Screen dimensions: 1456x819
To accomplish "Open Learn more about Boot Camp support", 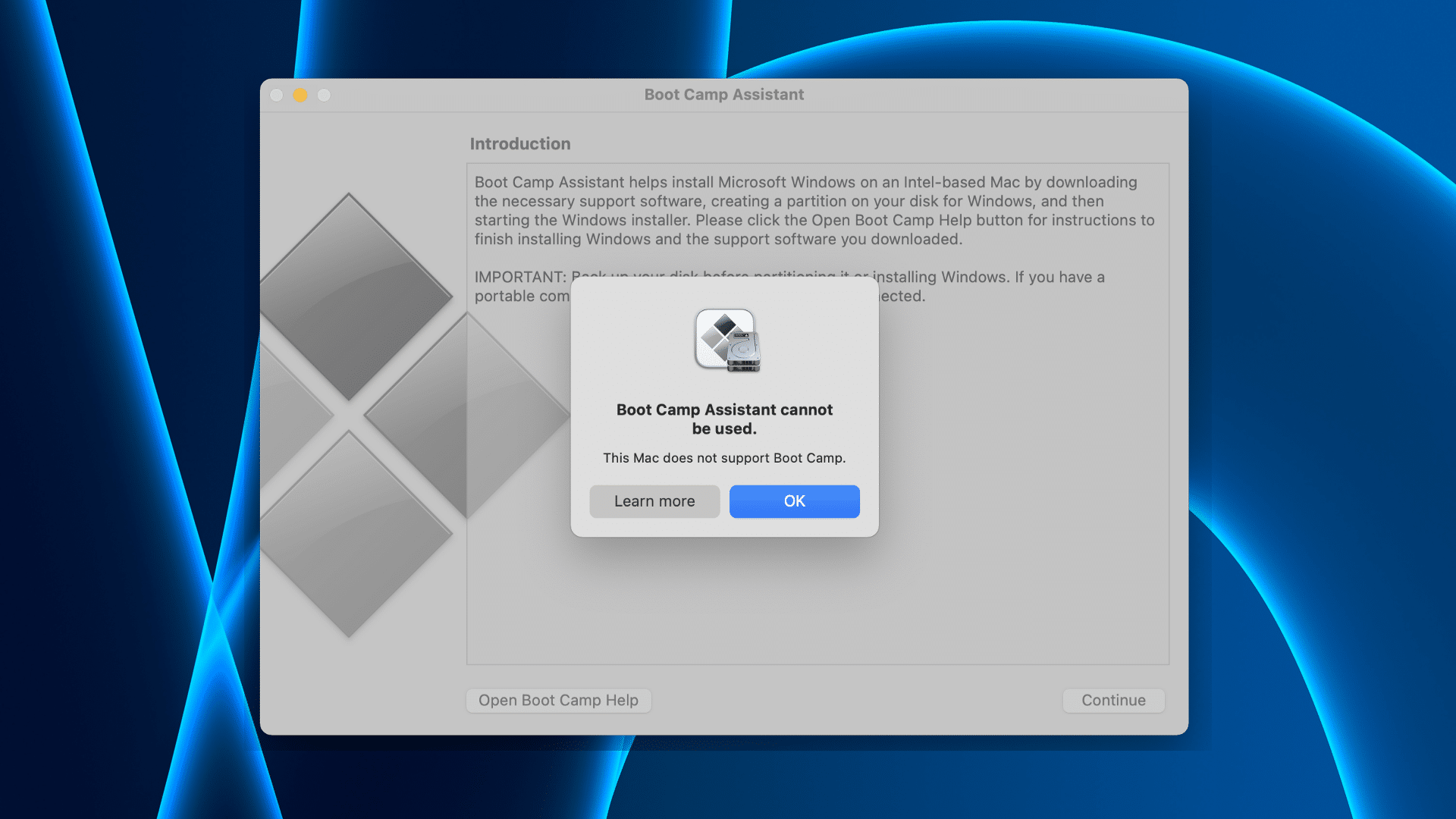I will click(654, 501).
